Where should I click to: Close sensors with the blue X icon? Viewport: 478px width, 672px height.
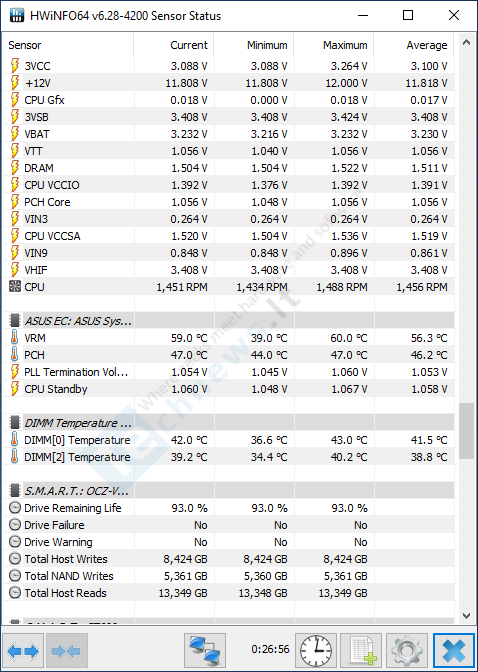454,651
